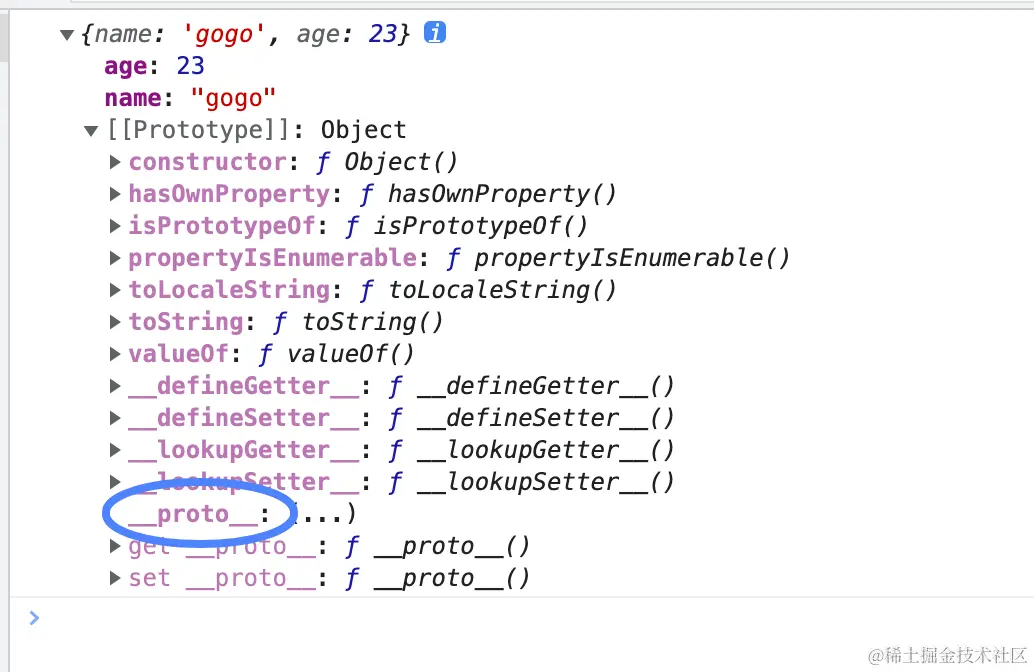Viewport: 1034px width, 672px height.
Task: Expand the toLocaleString entry
Action: [x=115, y=290]
